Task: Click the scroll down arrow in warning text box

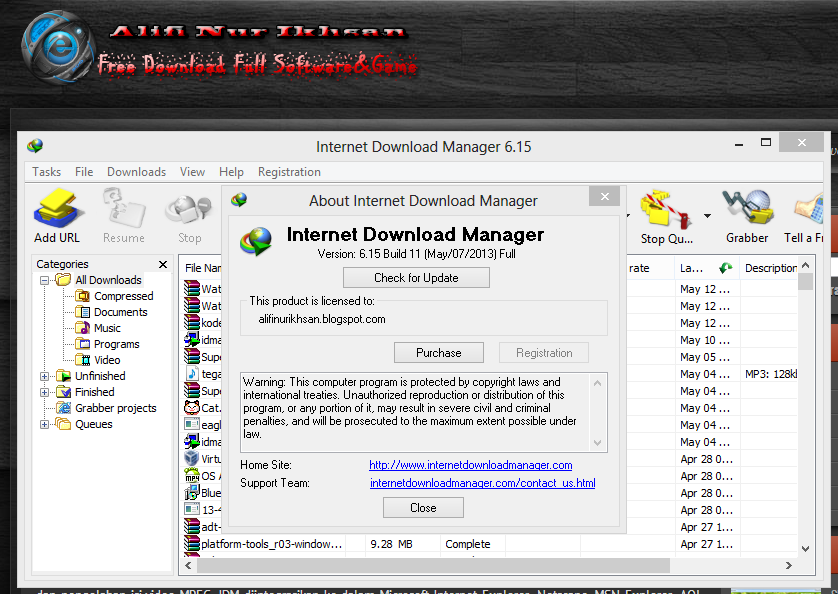Action: (x=598, y=443)
